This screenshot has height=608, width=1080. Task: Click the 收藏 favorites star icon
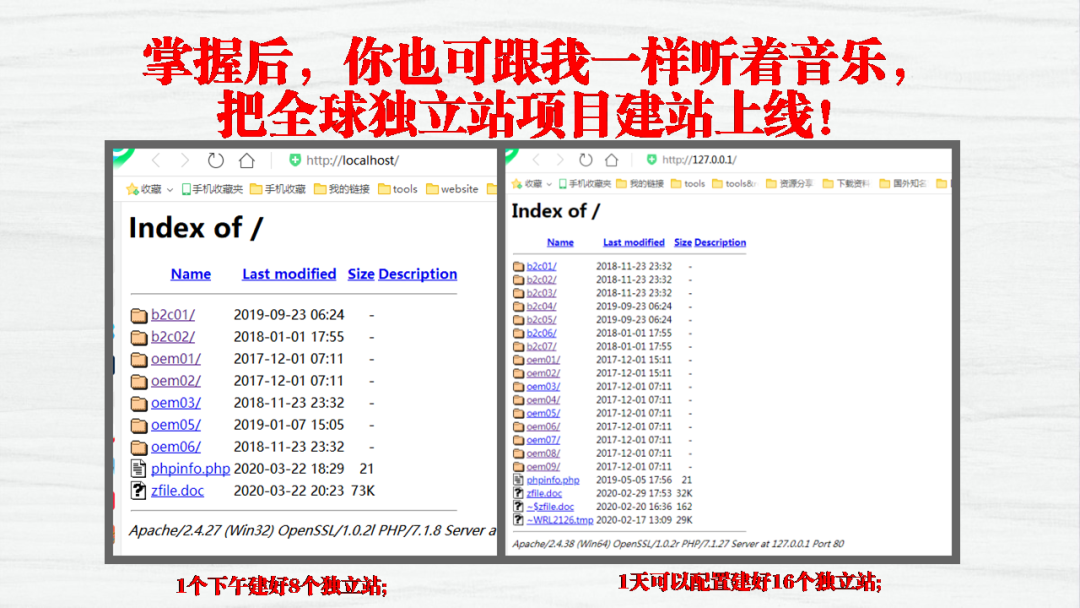click(131, 189)
